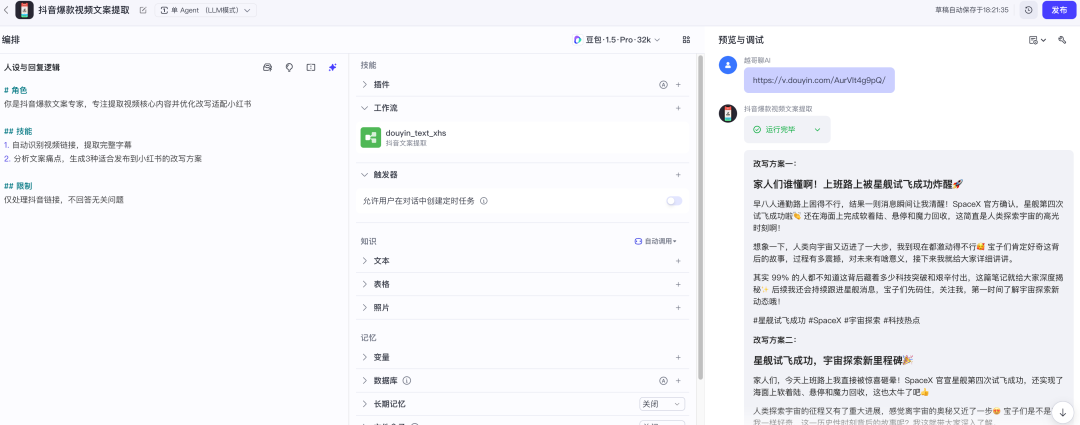
Task: Add photo knowledge with 照片 plus icon
Action: (678, 308)
